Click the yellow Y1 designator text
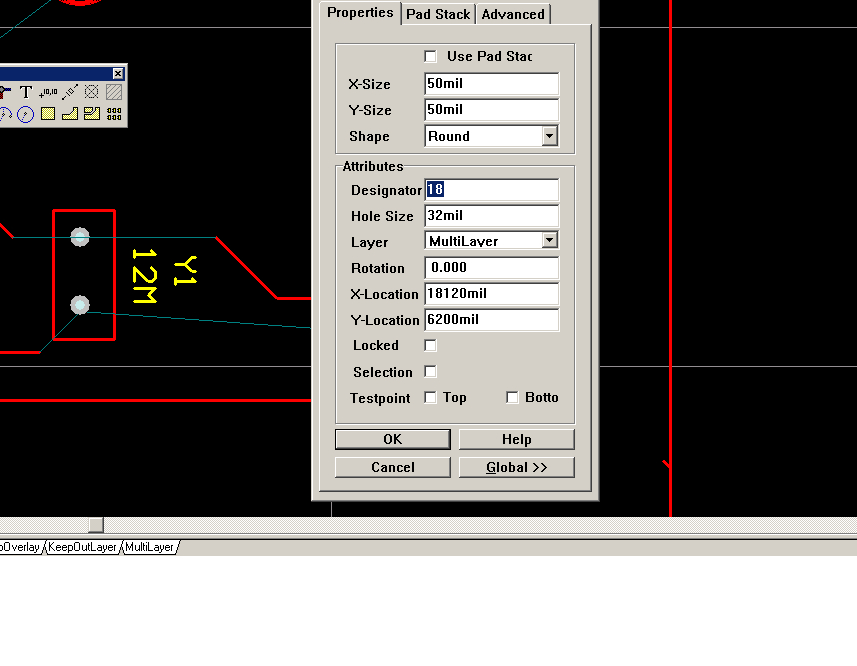The height and width of the screenshot is (666, 857). [185, 270]
